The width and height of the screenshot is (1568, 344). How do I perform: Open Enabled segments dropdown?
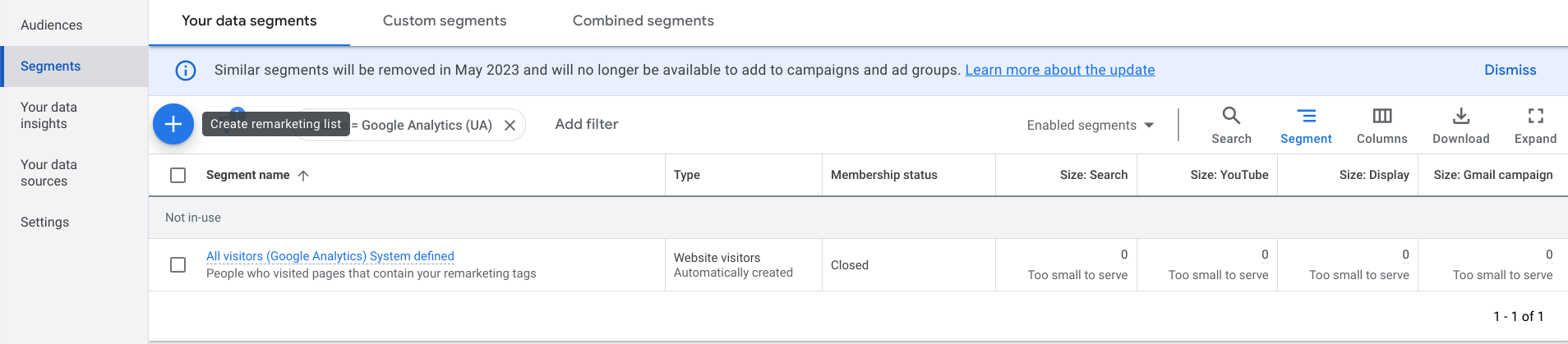(1091, 125)
